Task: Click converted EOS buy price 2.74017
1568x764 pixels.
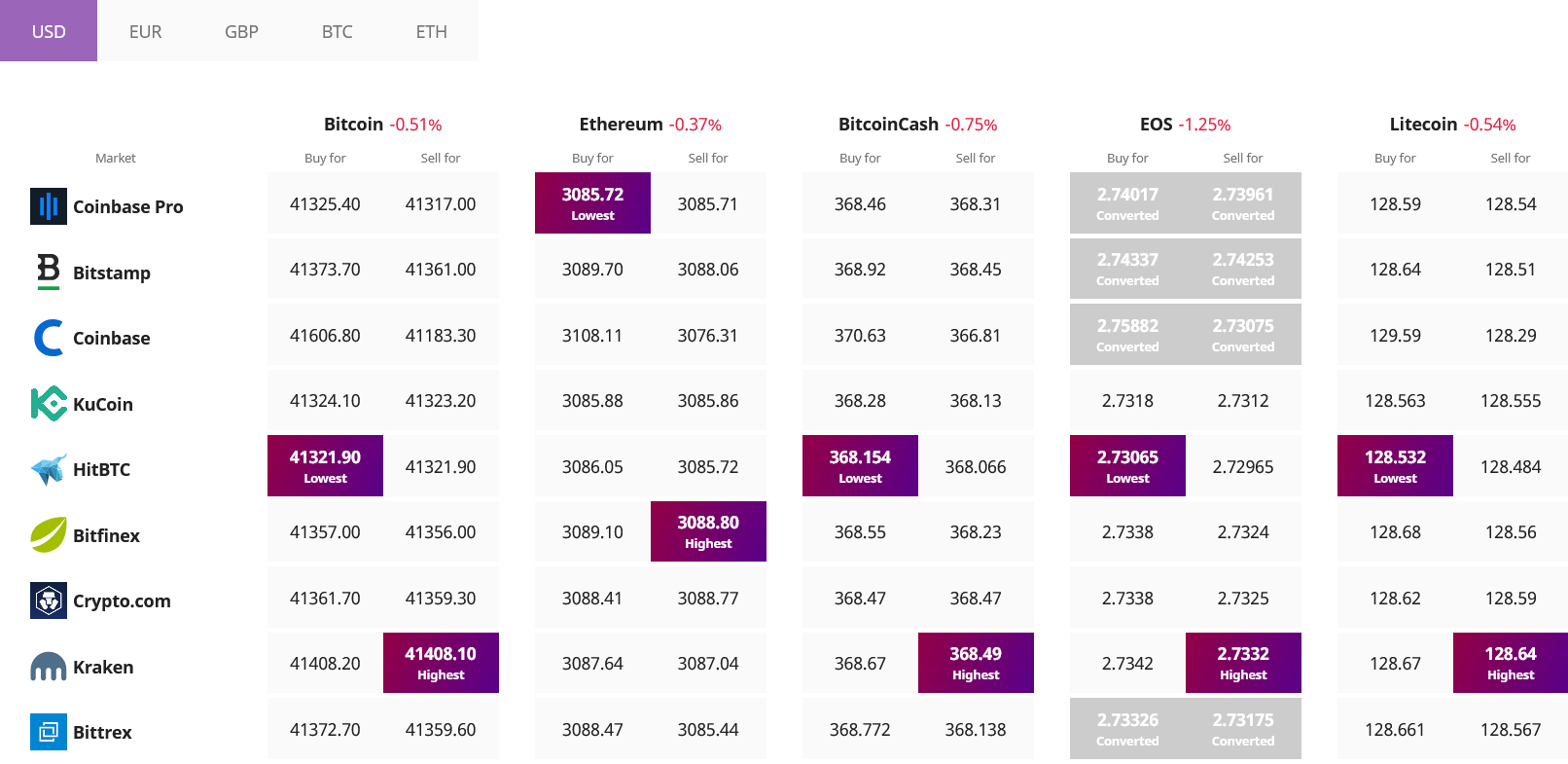Action: point(1127,202)
